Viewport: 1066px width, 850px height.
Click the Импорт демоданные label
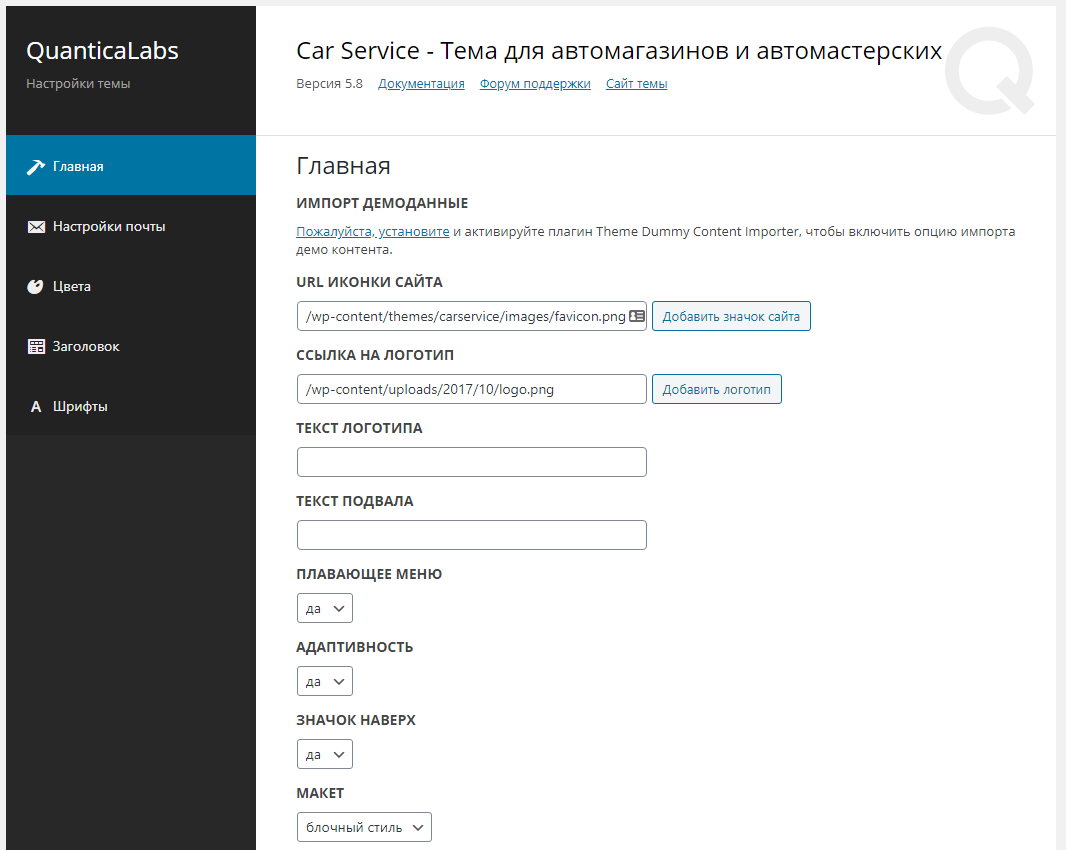coord(382,203)
